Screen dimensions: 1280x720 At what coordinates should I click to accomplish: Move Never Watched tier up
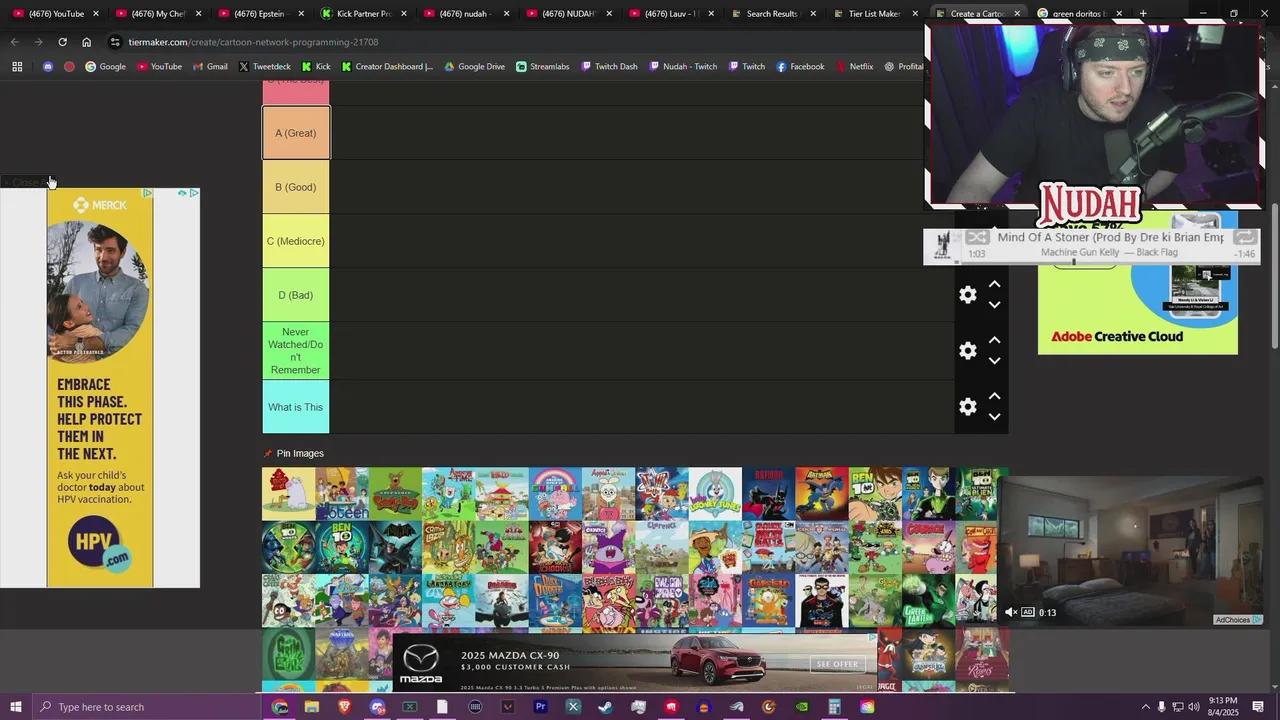pos(994,341)
